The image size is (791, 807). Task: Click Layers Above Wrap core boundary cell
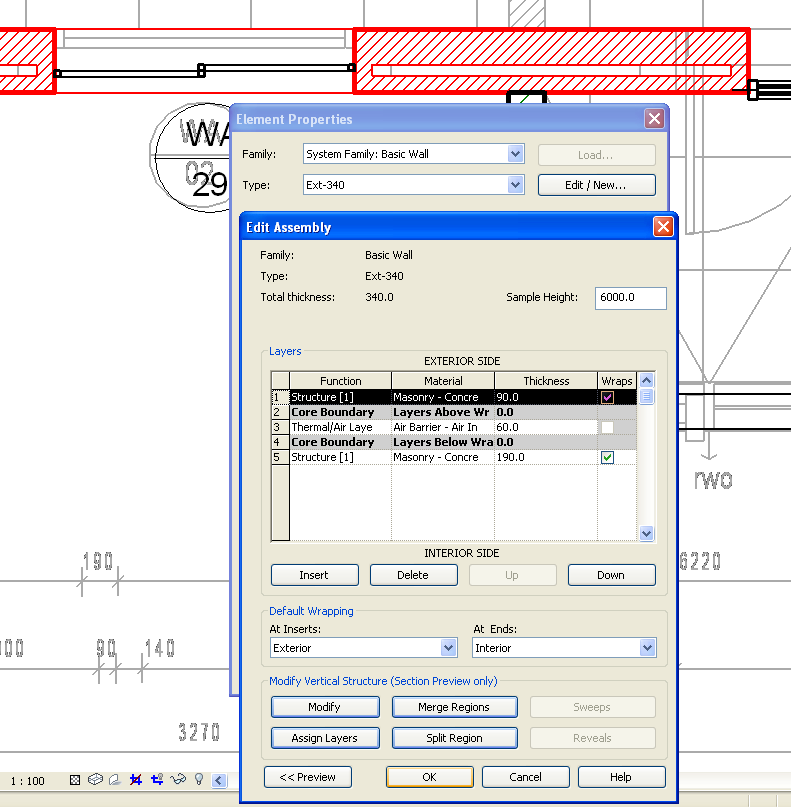pyautogui.click(x=443, y=412)
